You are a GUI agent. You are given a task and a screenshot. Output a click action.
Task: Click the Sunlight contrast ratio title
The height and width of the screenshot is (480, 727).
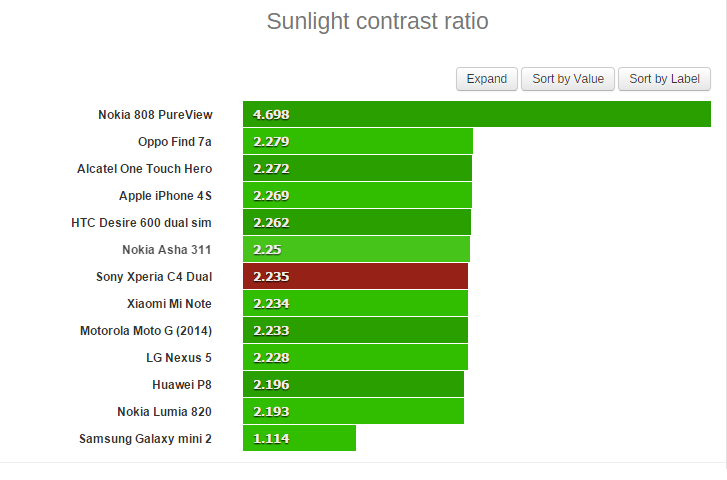click(x=377, y=21)
